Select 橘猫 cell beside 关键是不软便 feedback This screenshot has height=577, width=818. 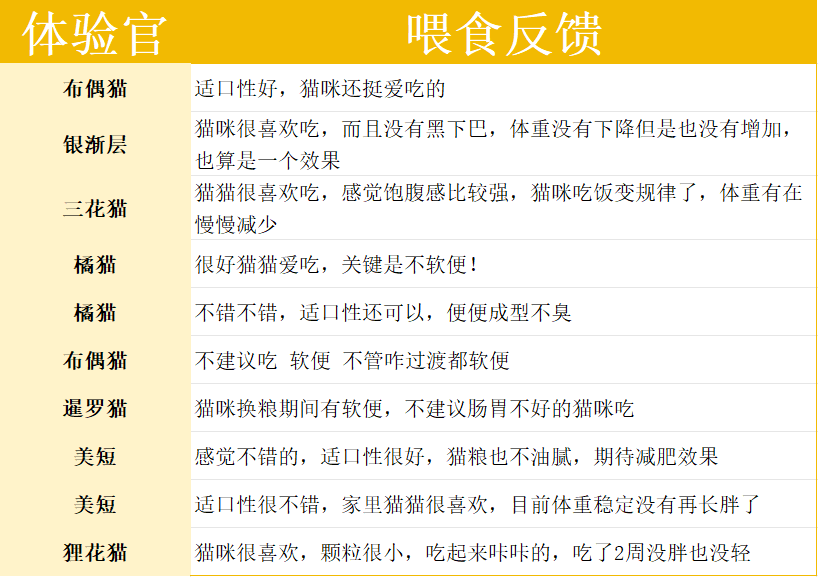pos(95,264)
